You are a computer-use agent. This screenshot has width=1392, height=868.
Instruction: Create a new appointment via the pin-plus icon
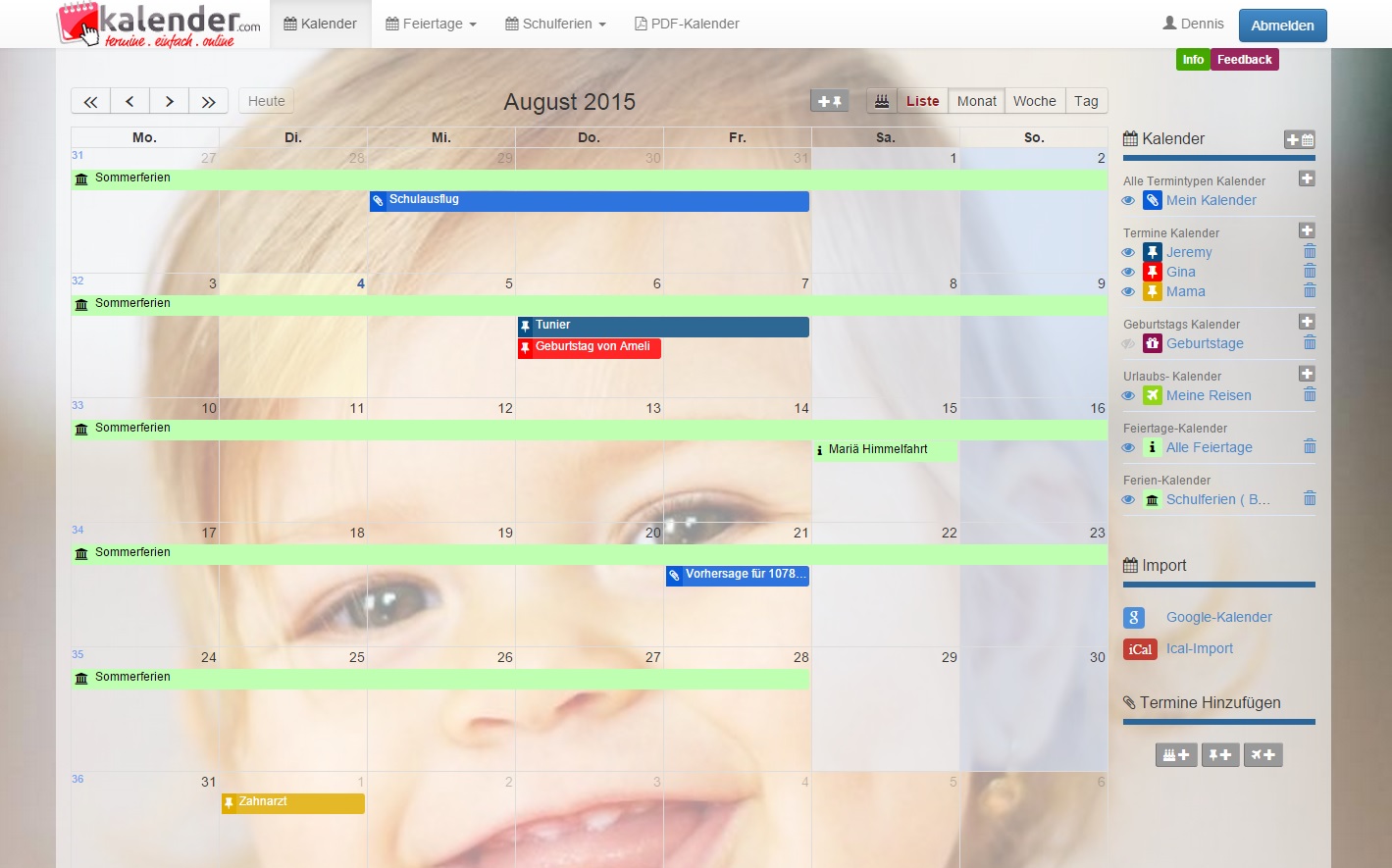1220,754
